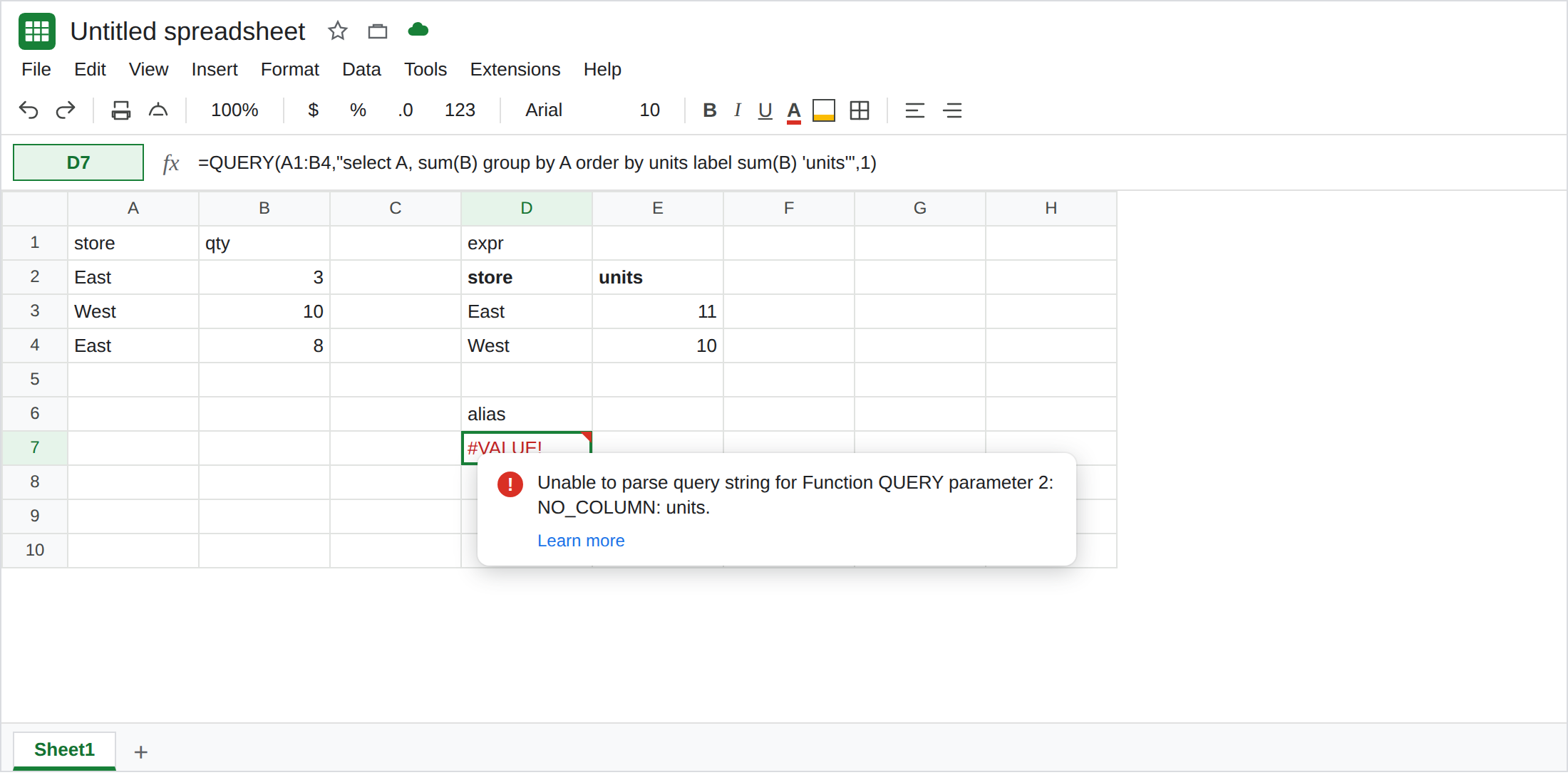
Task: Open the Edit menu
Action: 90,69
